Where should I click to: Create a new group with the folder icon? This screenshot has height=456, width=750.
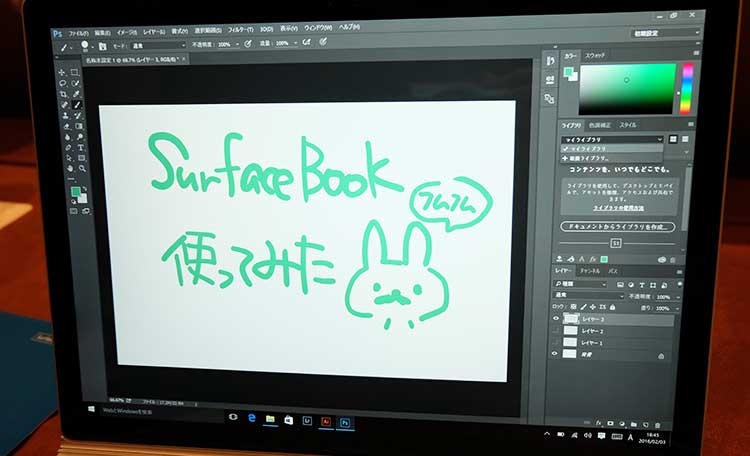pos(634,424)
